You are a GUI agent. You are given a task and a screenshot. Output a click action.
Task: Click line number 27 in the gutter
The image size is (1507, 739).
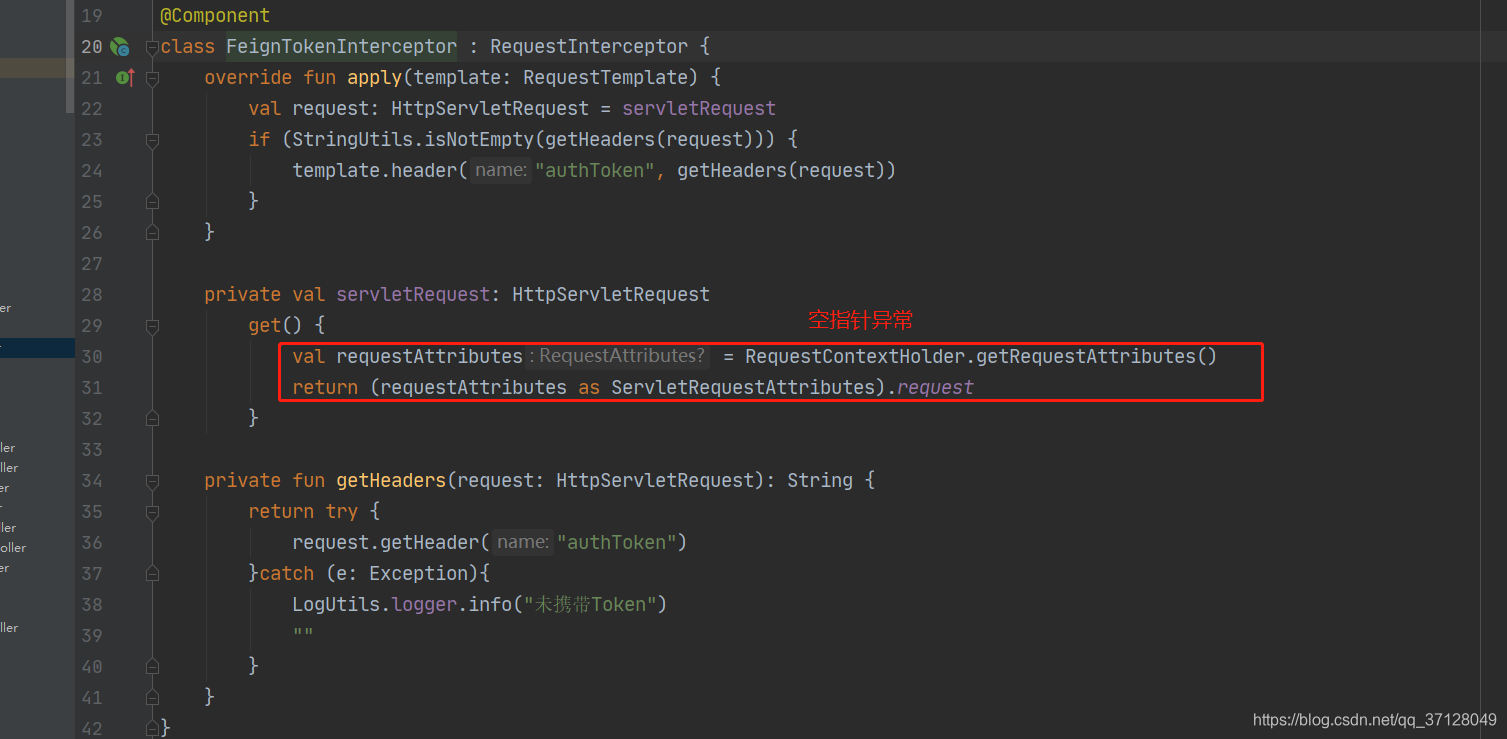click(92, 263)
